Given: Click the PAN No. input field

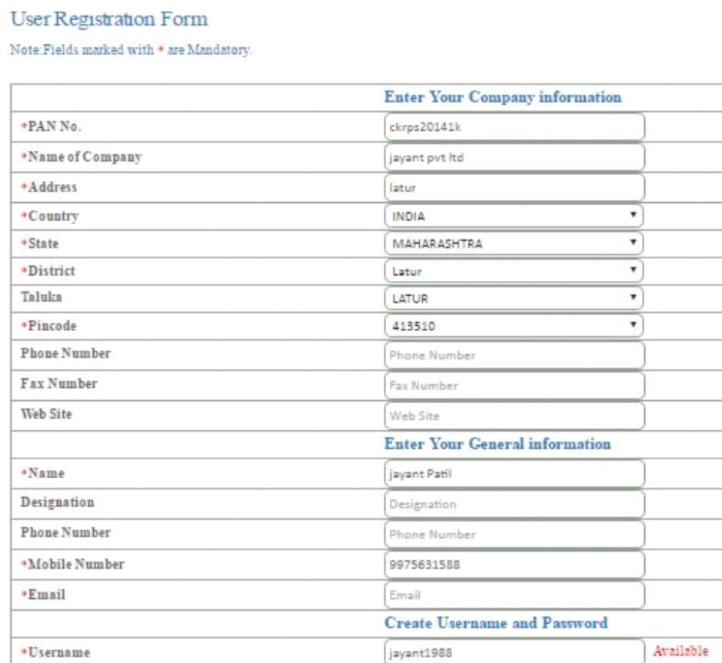Looking at the screenshot, I should (514, 127).
